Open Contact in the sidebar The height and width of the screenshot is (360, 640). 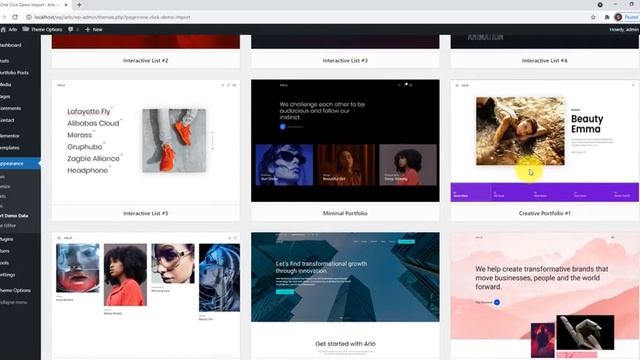click(7, 120)
